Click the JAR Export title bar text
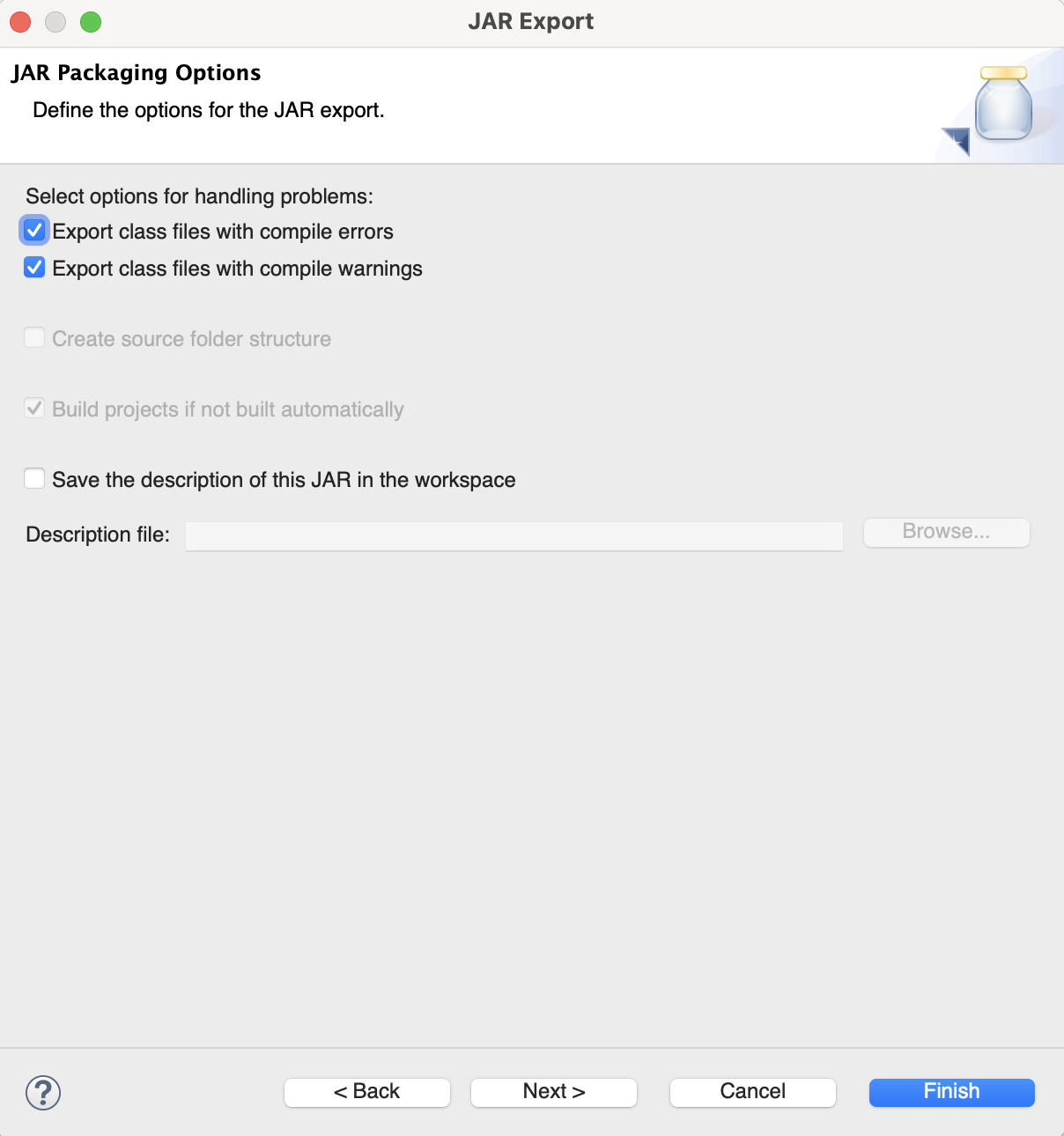The width and height of the screenshot is (1064, 1136). (x=530, y=22)
